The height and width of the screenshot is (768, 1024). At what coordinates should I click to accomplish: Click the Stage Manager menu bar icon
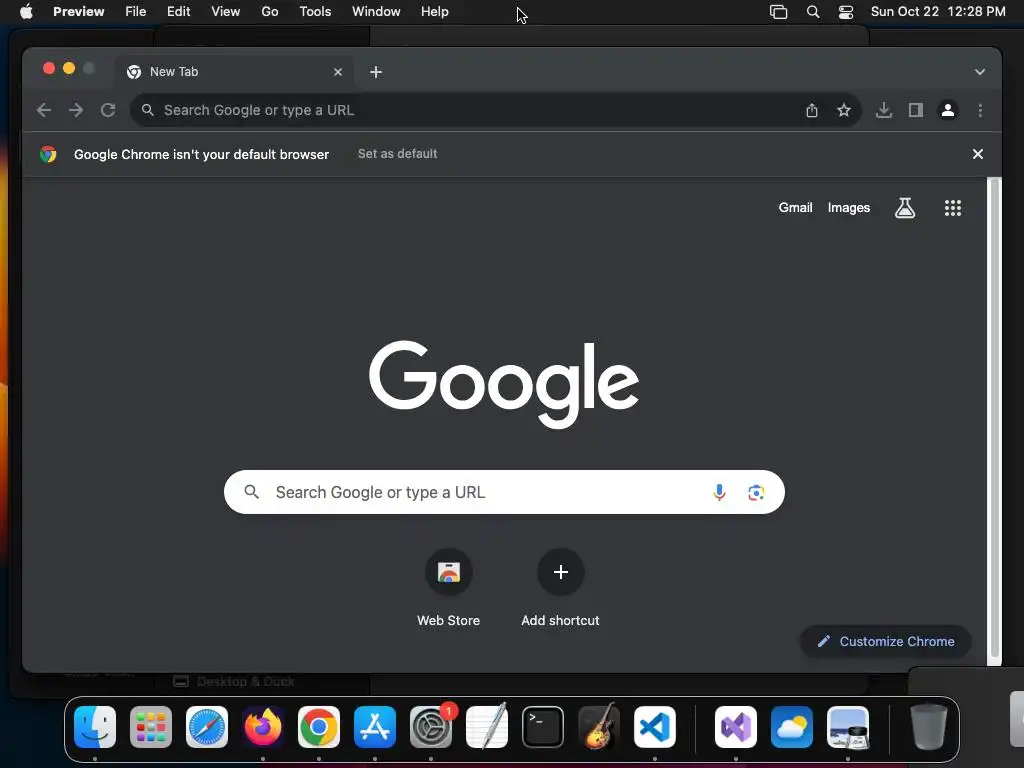pyautogui.click(x=778, y=12)
